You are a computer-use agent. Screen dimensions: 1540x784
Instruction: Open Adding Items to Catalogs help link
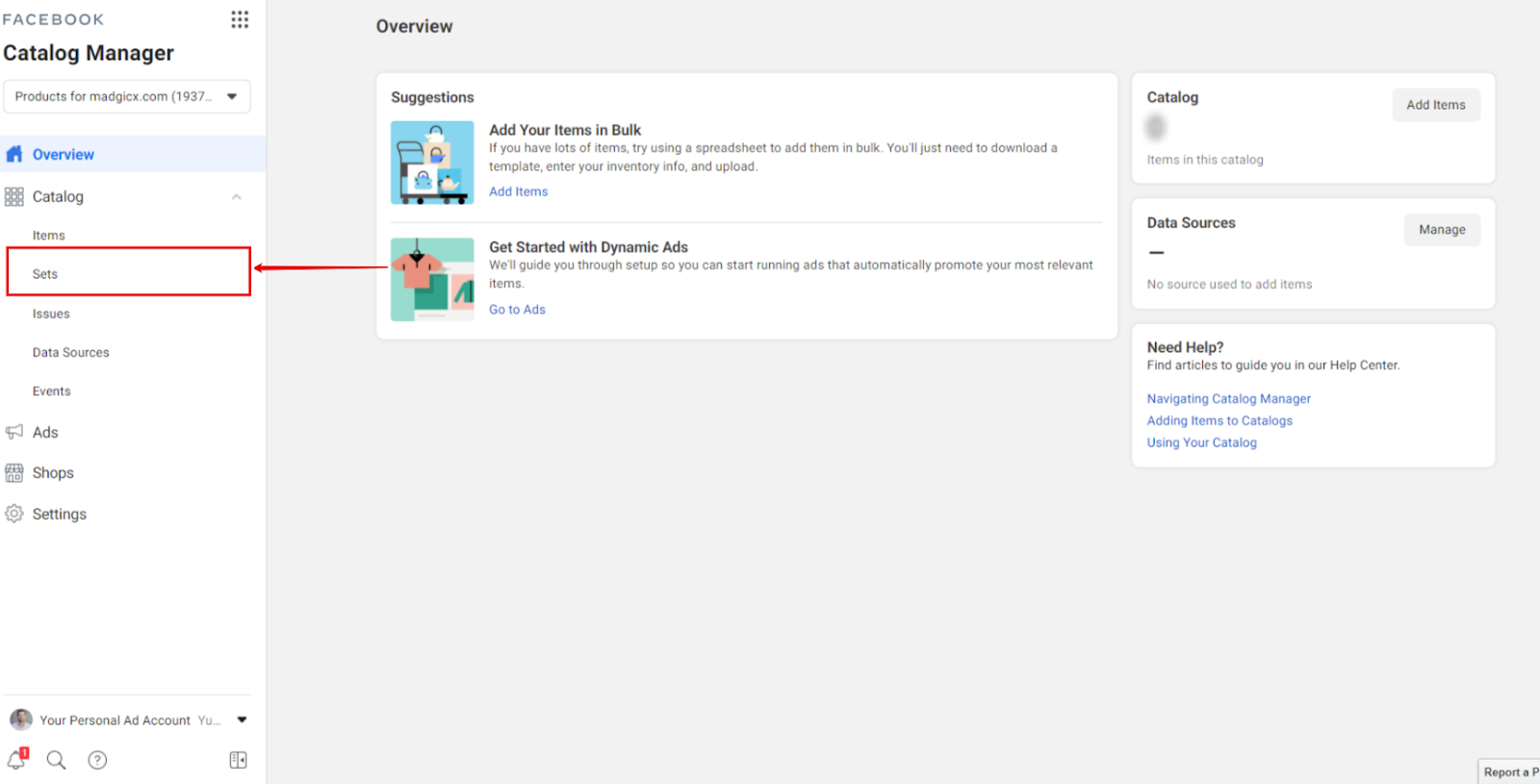coord(1219,421)
